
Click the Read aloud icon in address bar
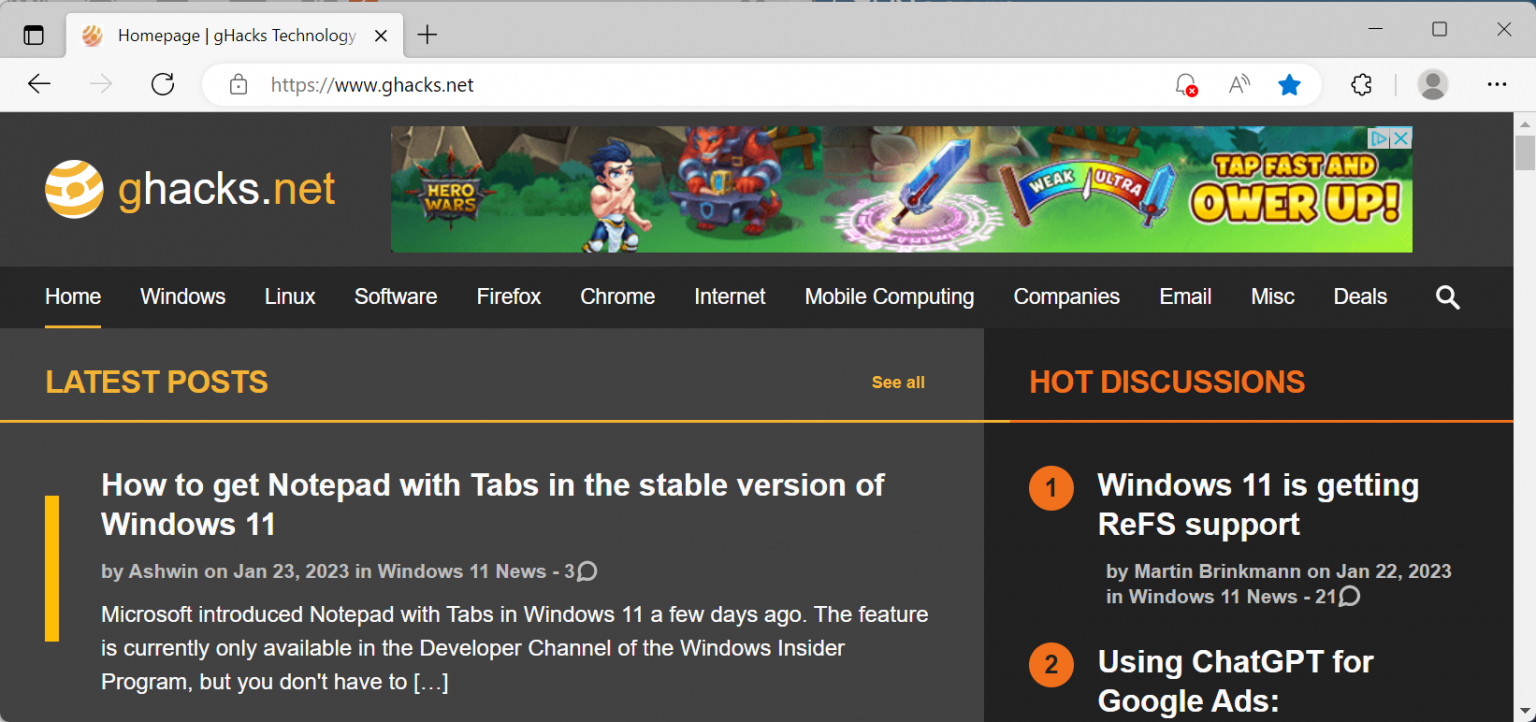pos(1239,85)
